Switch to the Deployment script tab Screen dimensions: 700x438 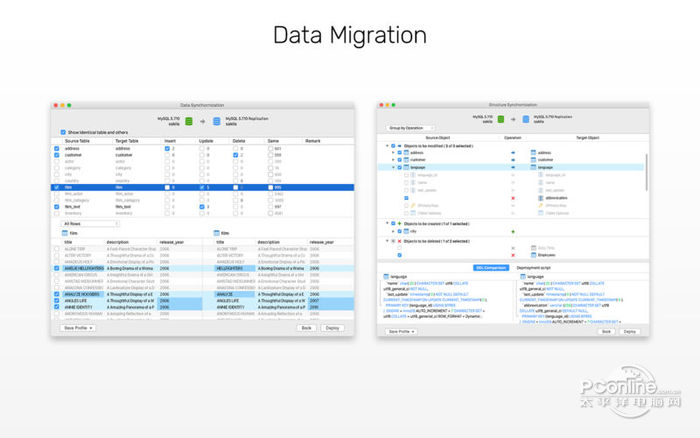533,268
